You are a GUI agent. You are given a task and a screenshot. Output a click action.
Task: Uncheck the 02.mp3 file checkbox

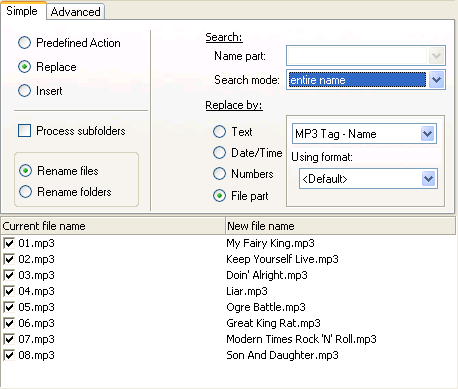click(9, 259)
